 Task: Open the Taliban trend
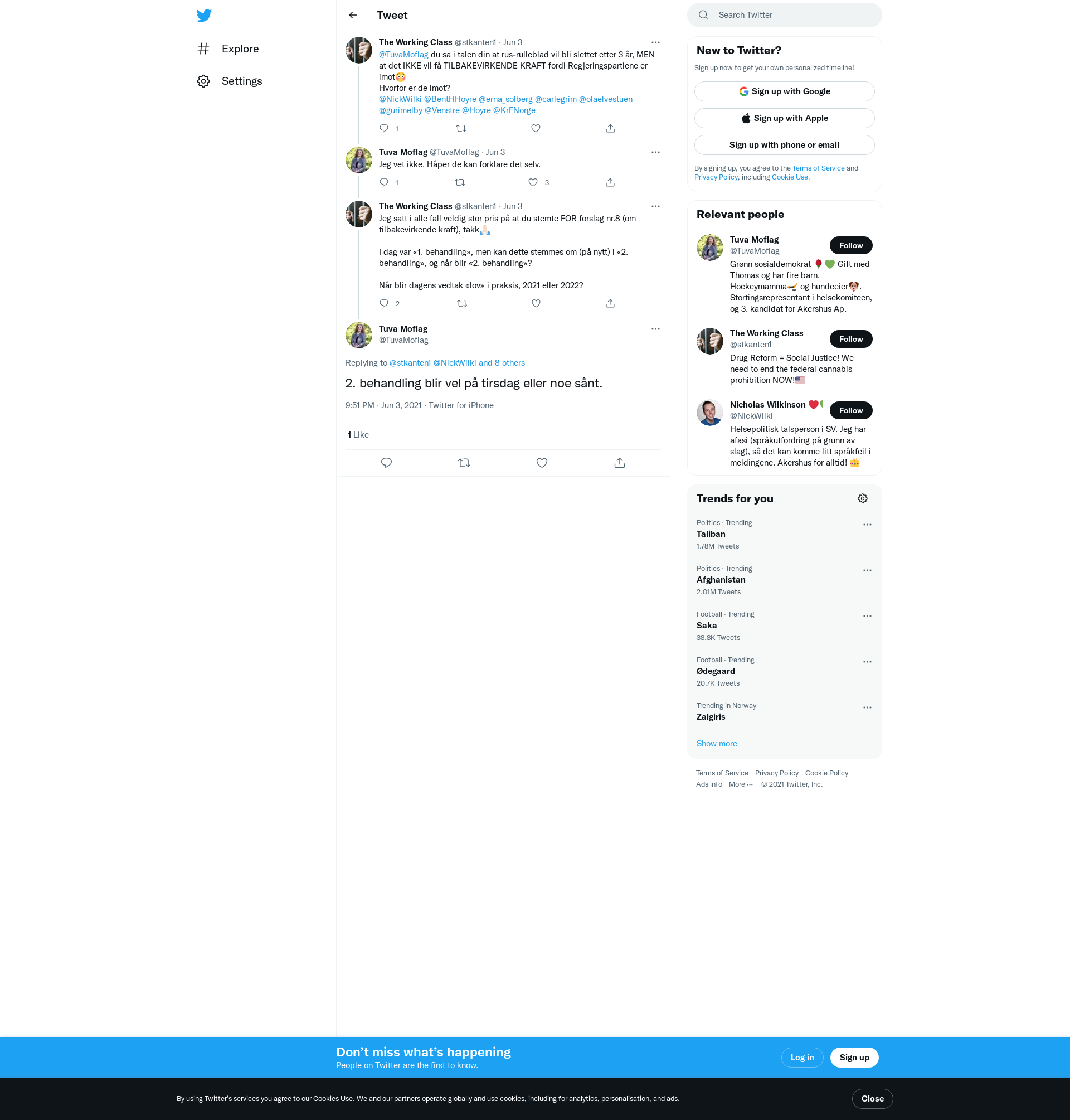[x=784, y=535]
